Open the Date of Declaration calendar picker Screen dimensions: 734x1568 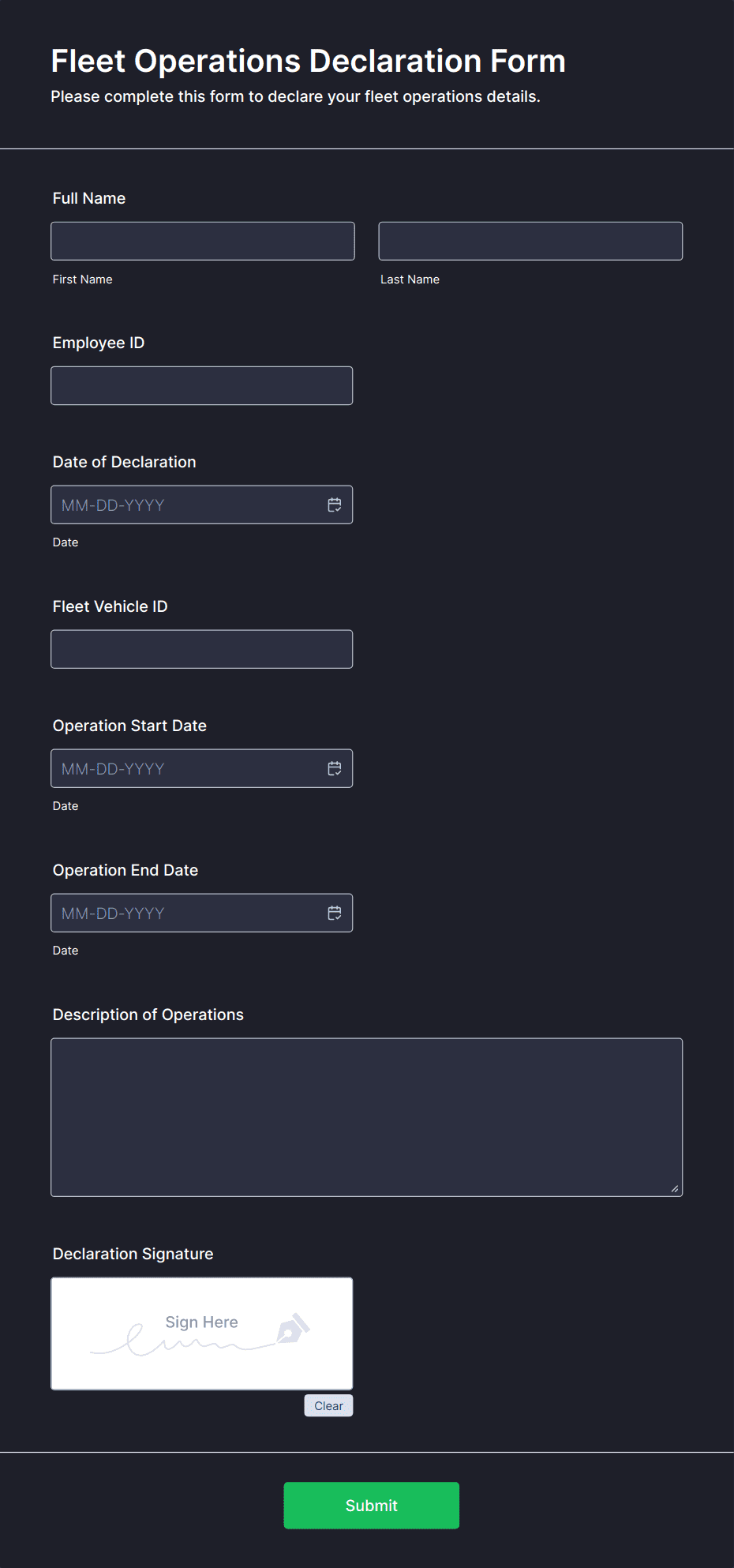coord(335,505)
